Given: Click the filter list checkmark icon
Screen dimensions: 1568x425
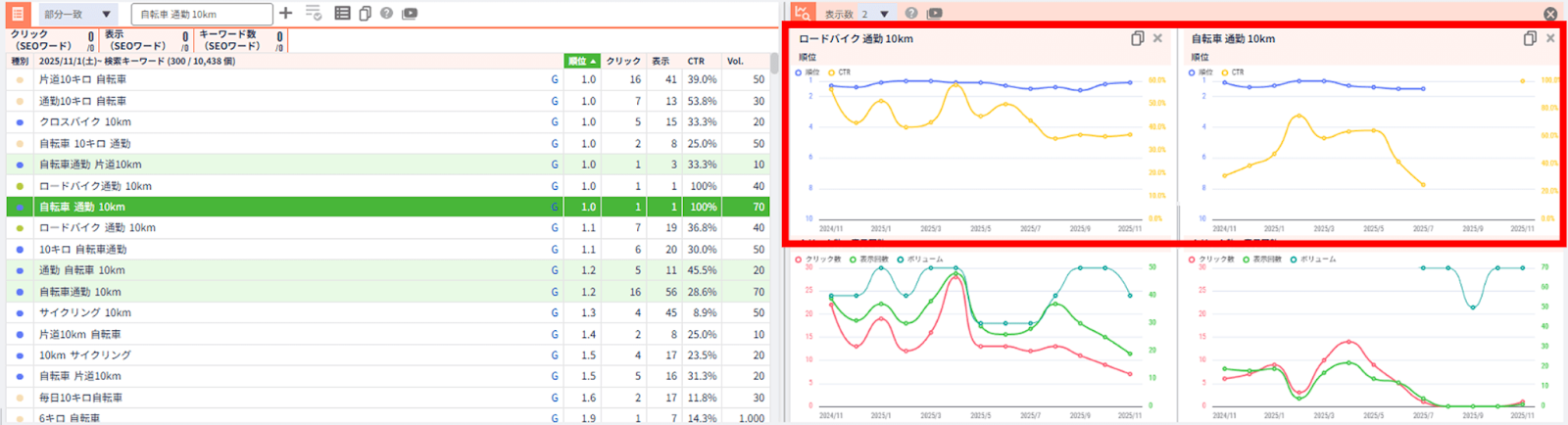Looking at the screenshot, I should click(x=314, y=14).
